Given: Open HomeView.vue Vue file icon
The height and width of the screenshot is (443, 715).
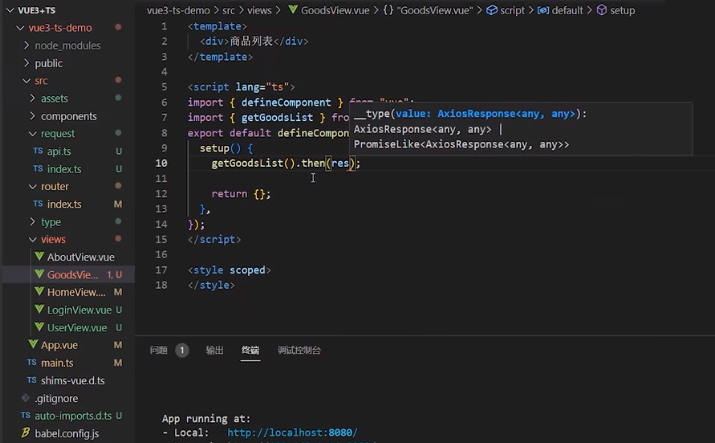Looking at the screenshot, I should coord(40,292).
